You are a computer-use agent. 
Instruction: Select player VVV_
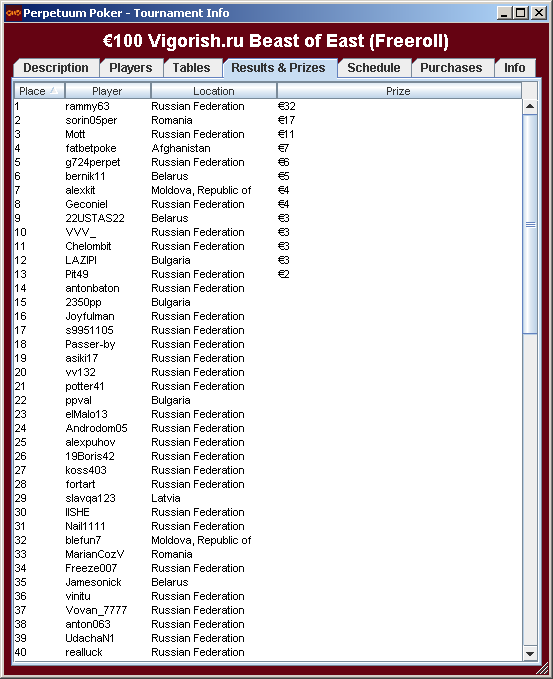(81, 233)
